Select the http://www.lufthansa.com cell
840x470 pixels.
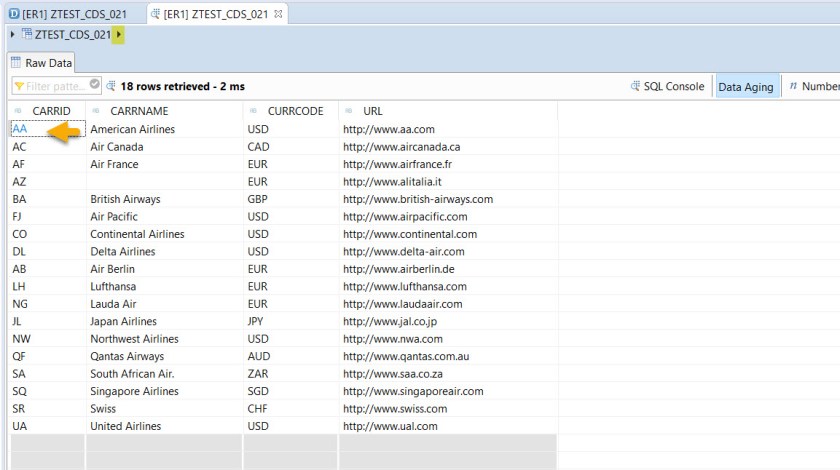point(448,286)
